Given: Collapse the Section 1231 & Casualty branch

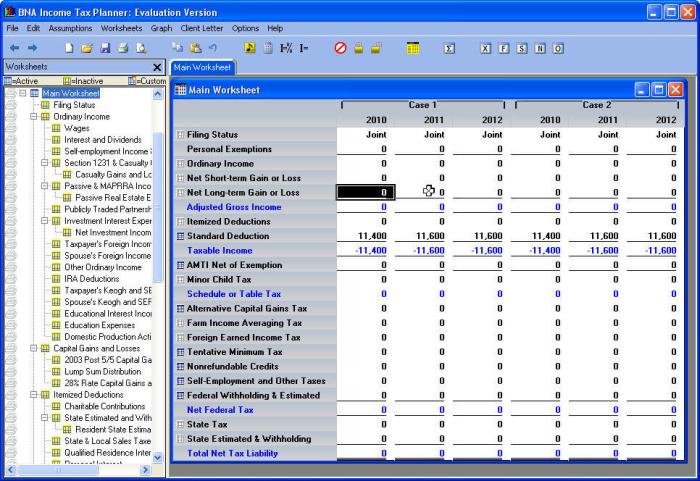Looking at the screenshot, I should 45,163.
